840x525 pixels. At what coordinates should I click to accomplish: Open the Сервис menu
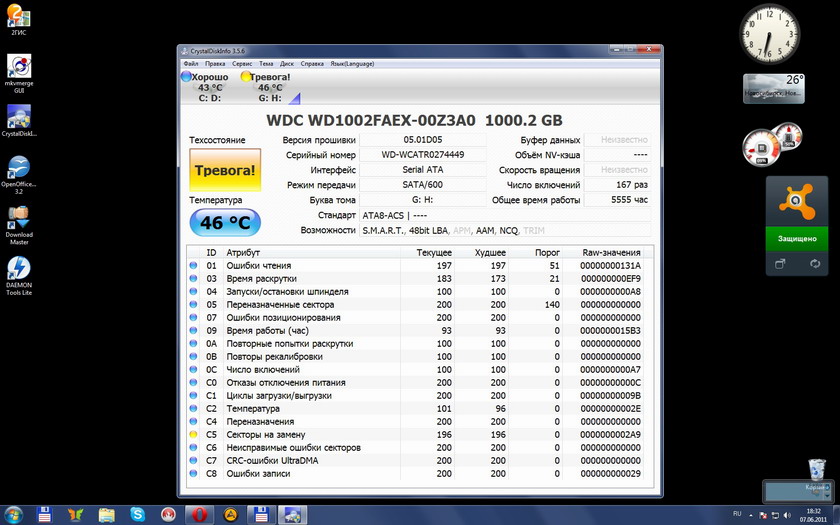[242, 64]
